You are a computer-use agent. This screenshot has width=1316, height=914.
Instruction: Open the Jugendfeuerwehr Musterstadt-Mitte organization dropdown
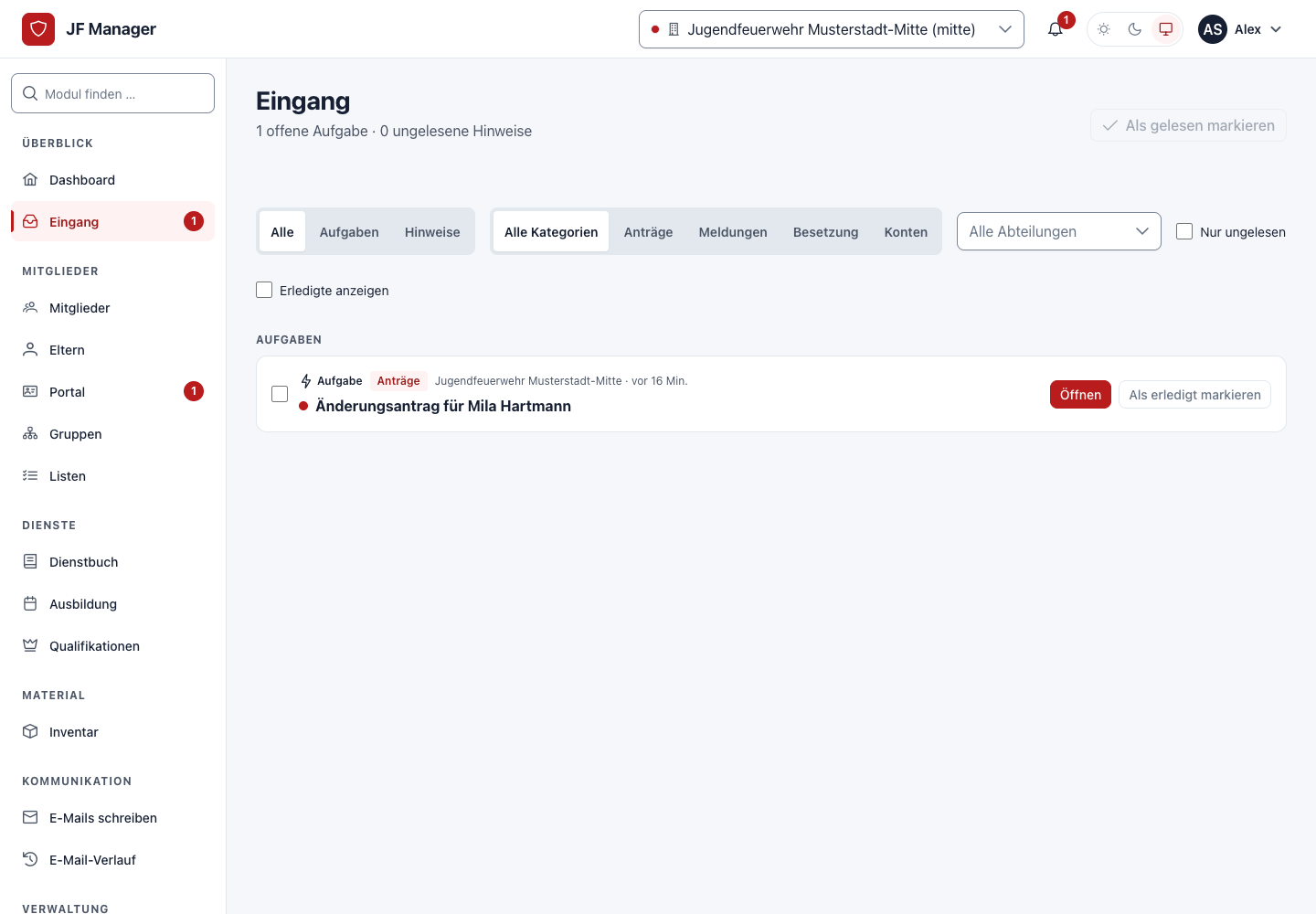pos(832,29)
